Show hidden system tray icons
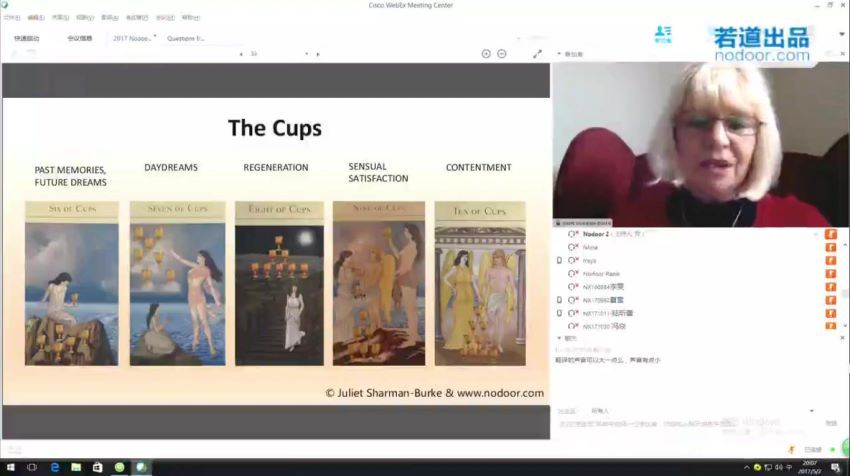 click(746, 467)
